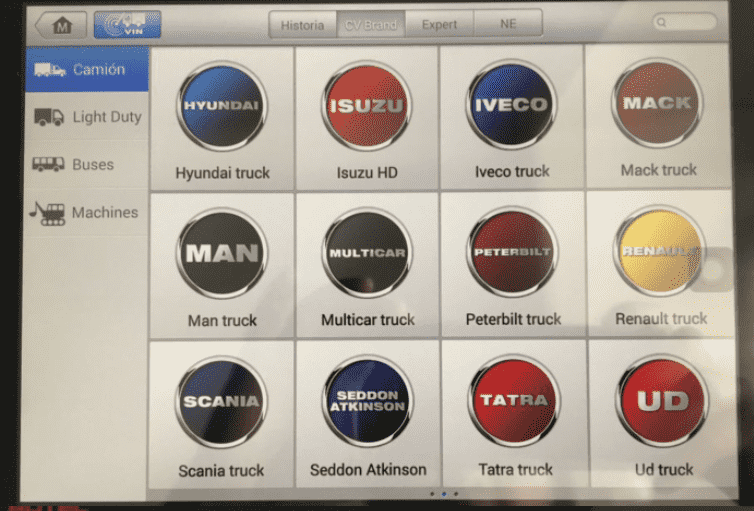This screenshot has width=754, height=511.
Task: Select the CV Brand tab
Action: 371,24
